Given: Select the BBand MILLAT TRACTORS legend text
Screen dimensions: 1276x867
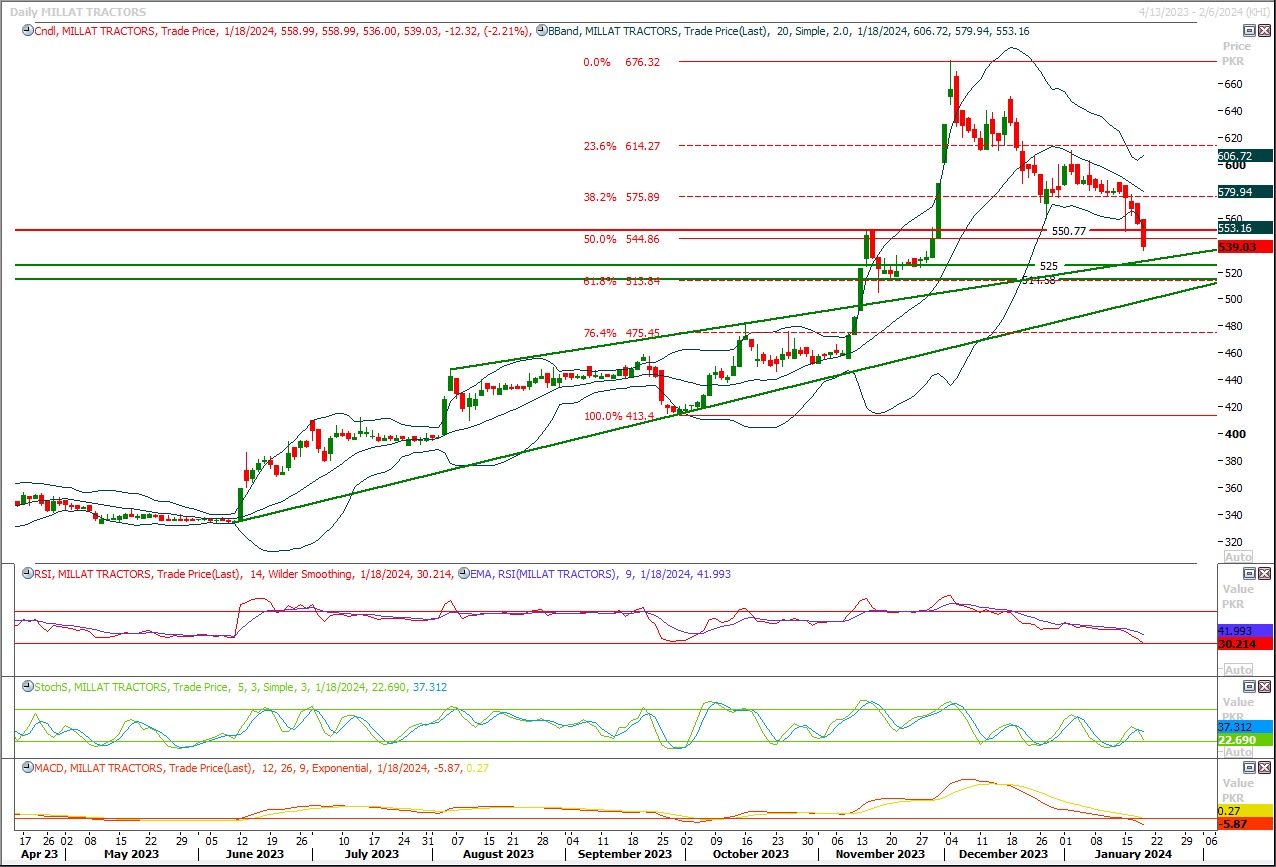Looking at the screenshot, I should click(789, 31).
